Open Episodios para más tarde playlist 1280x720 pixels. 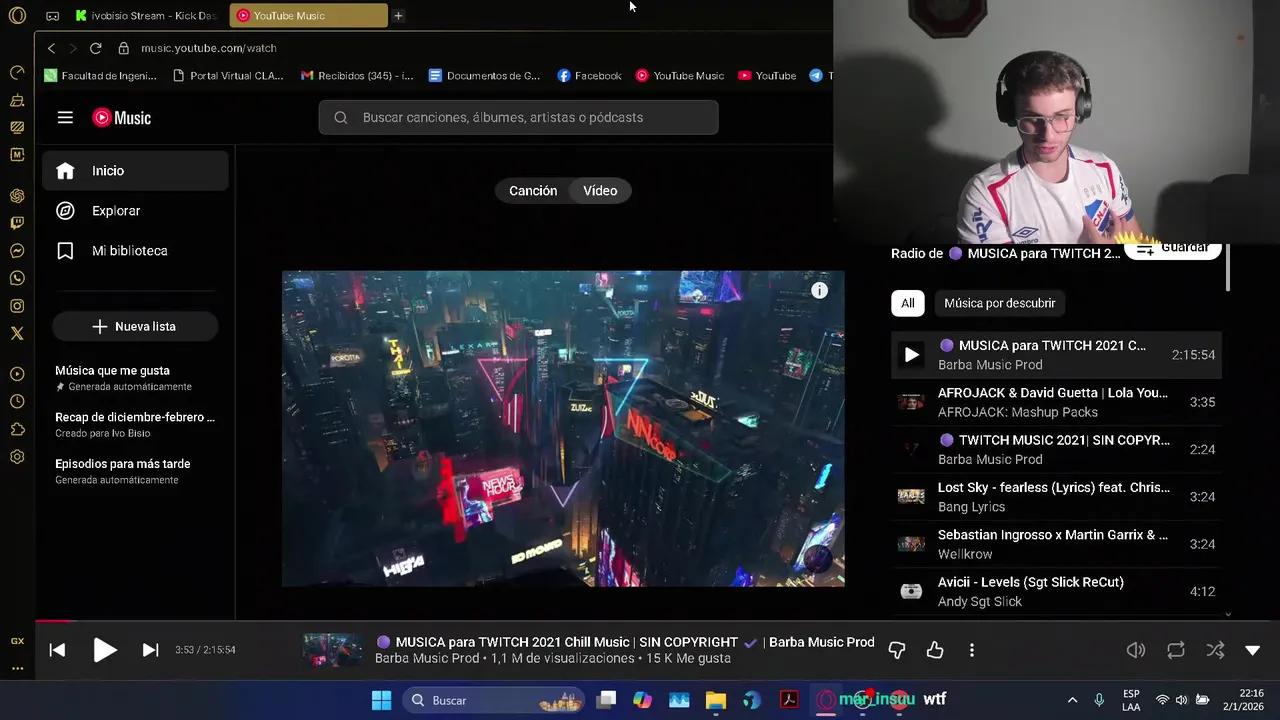coord(135,471)
